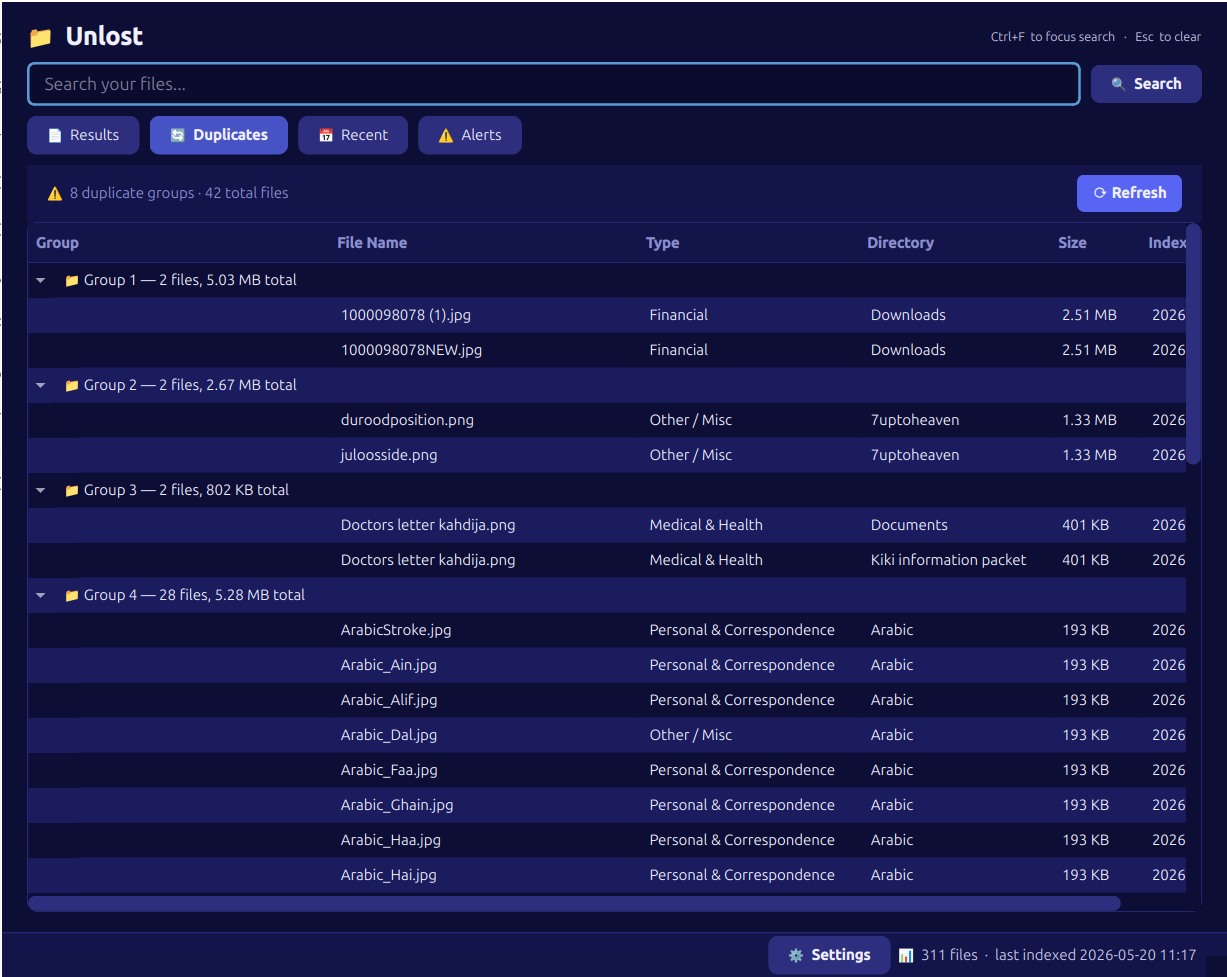Open the Alerts tab

pos(470,135)
